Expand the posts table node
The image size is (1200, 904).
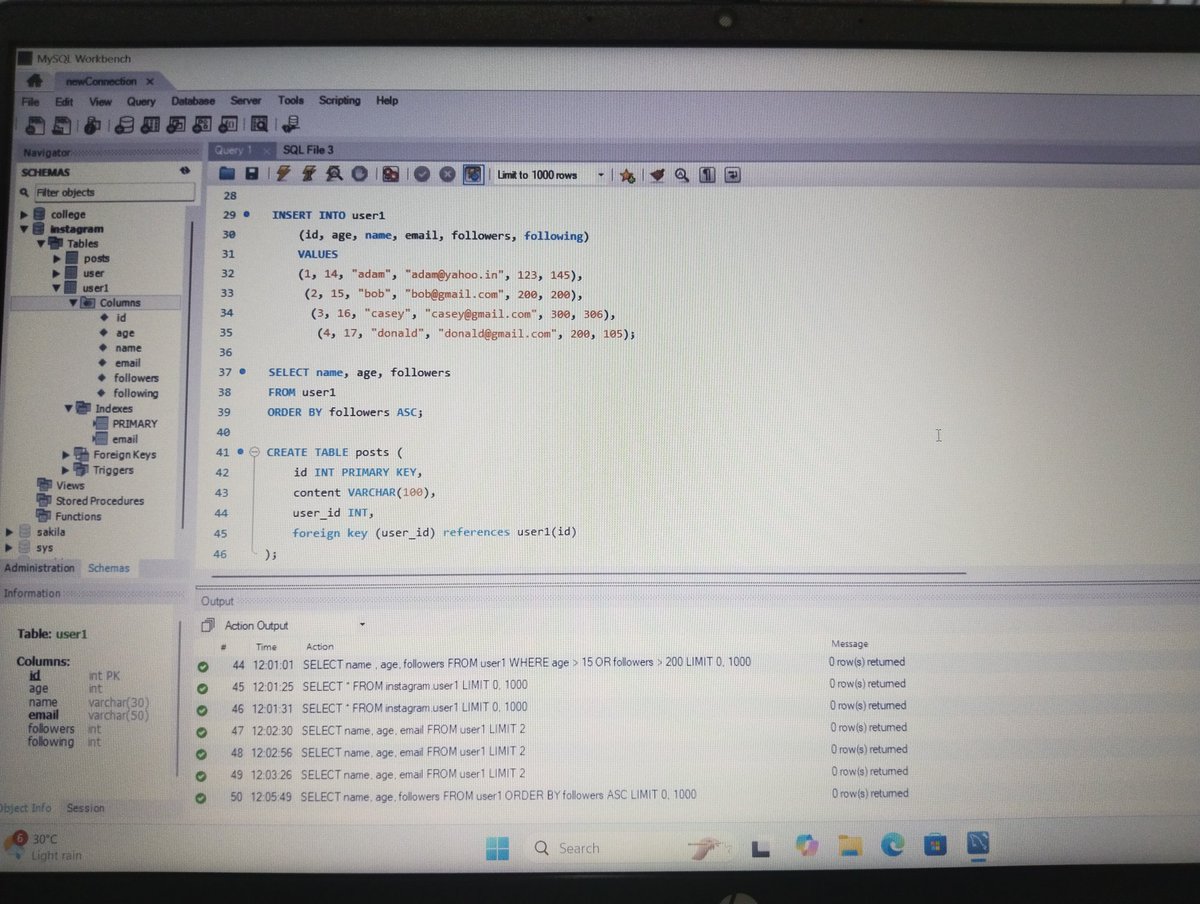click(x=58, y=258)
